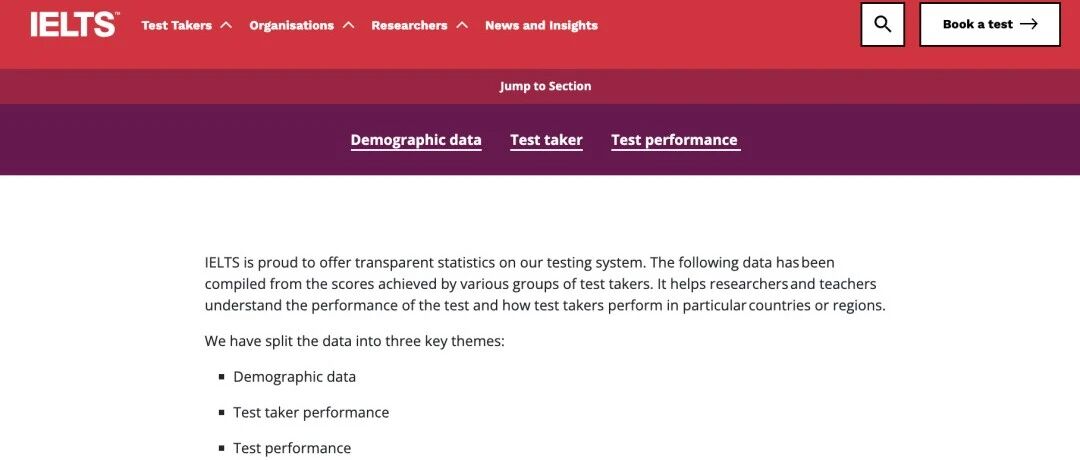Open the Researchers menu
The width and height of the screenshot is (1080, 460).
coord(409,25)
